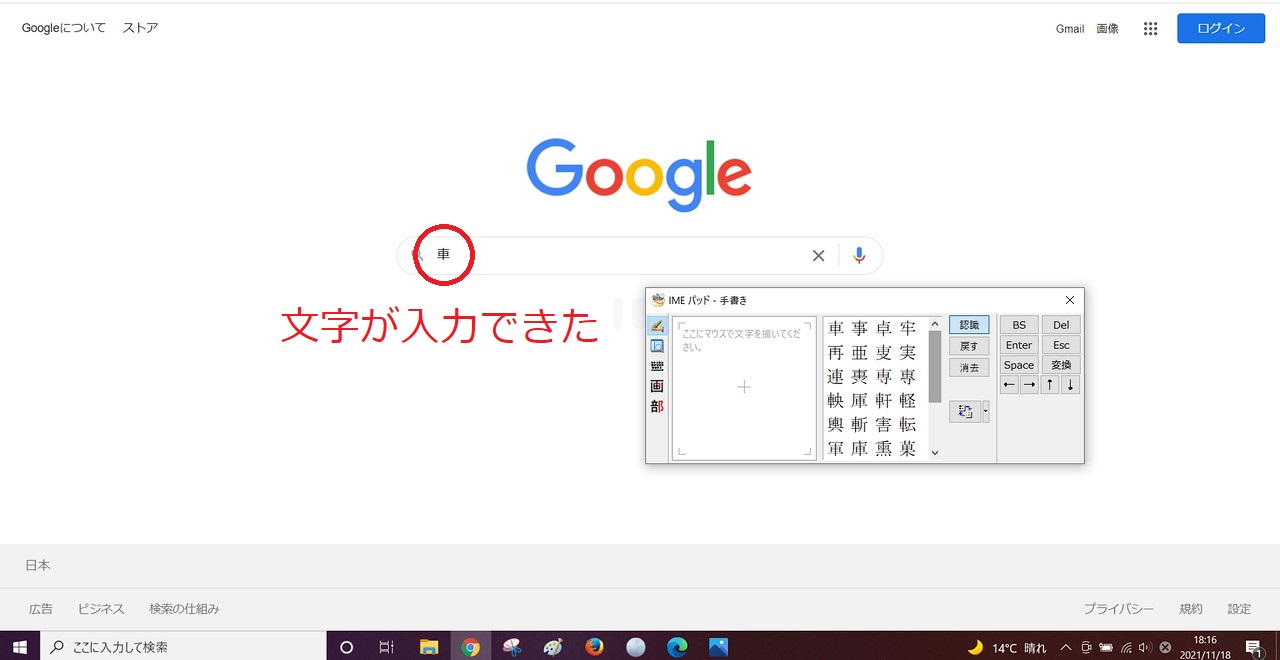
Task: Select candidate kanji 軒
Action: coord(884,400)
